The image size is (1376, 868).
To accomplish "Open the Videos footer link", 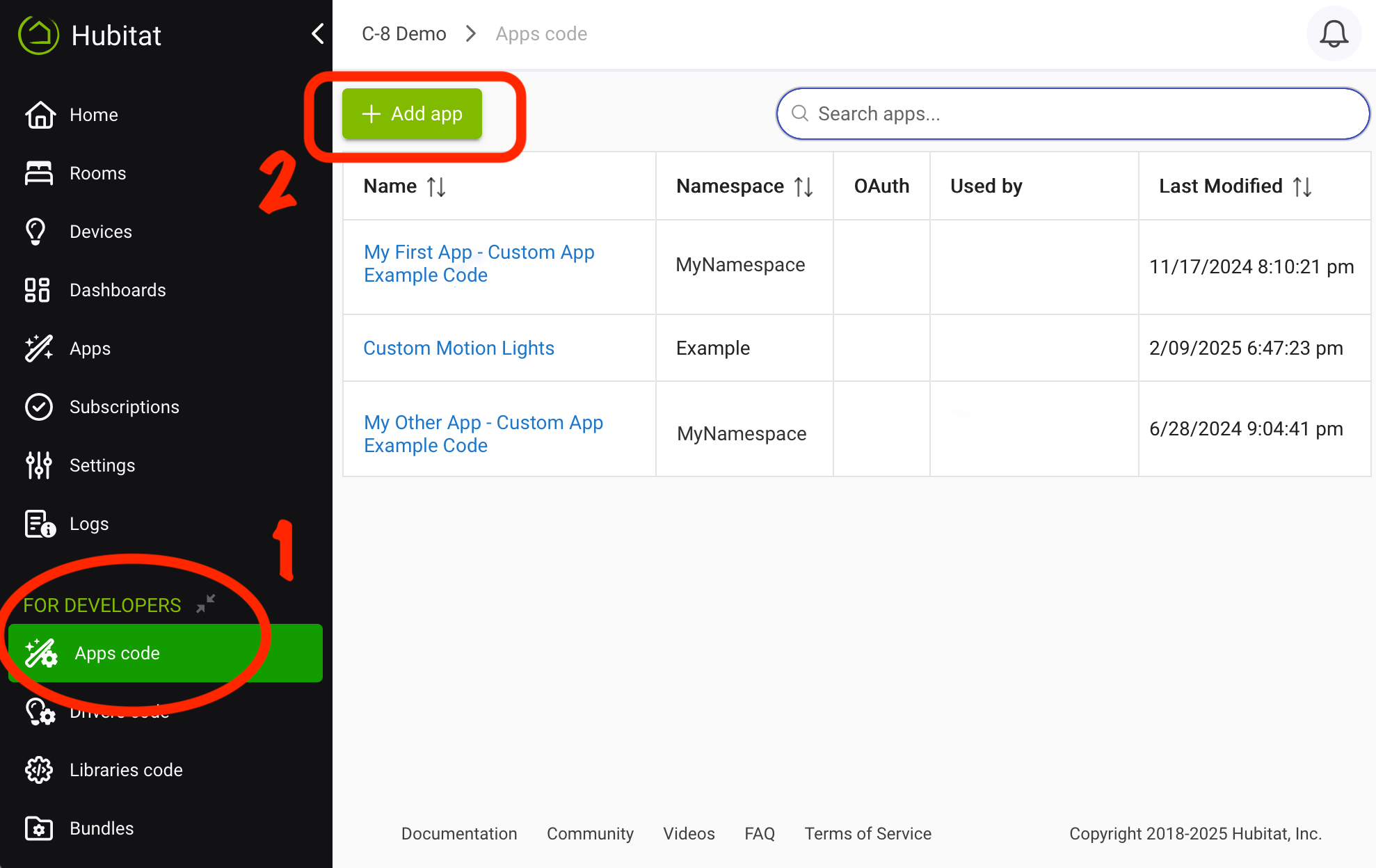I will click(689, 833).
